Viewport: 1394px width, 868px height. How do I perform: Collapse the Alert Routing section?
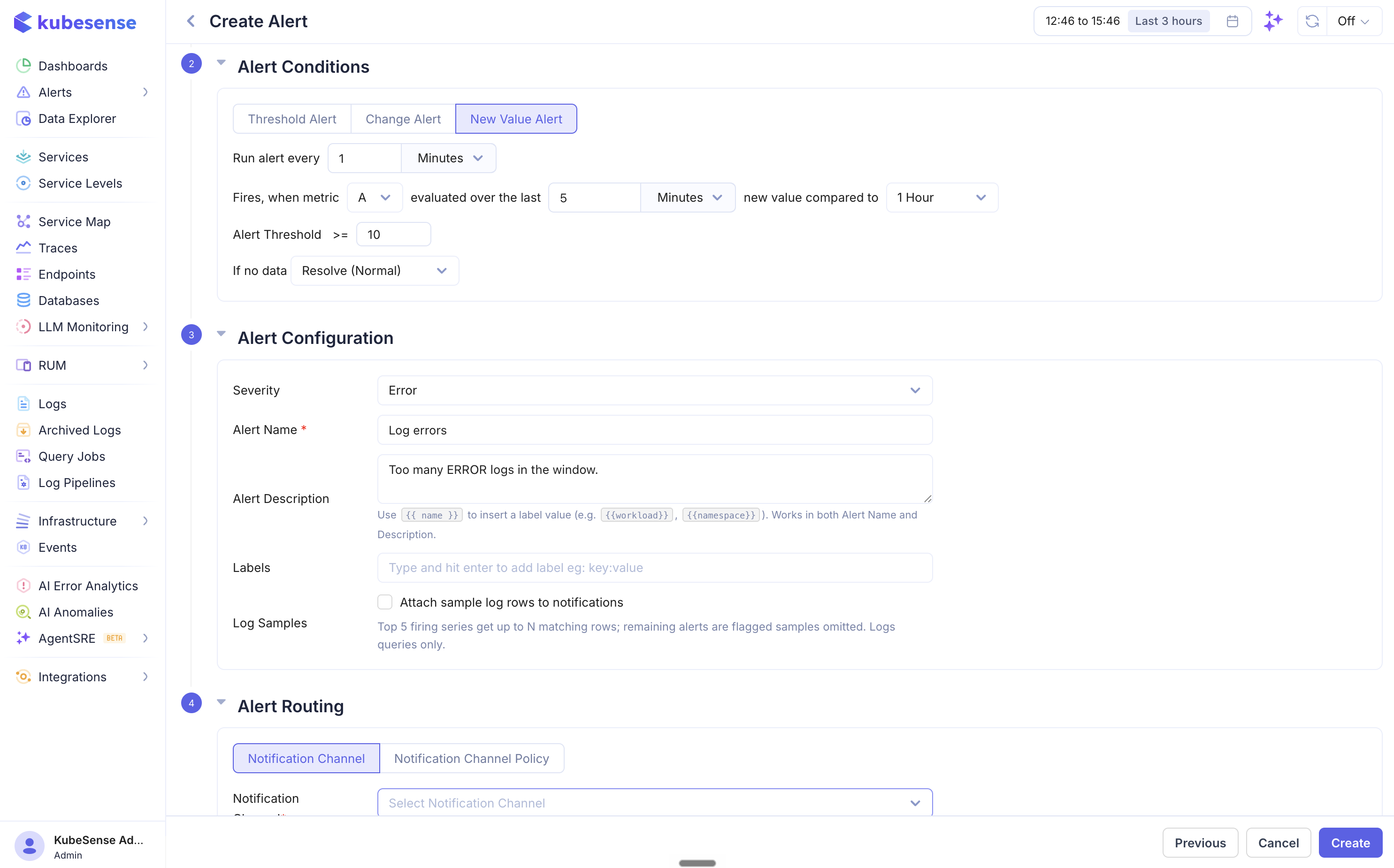(221, 702)
